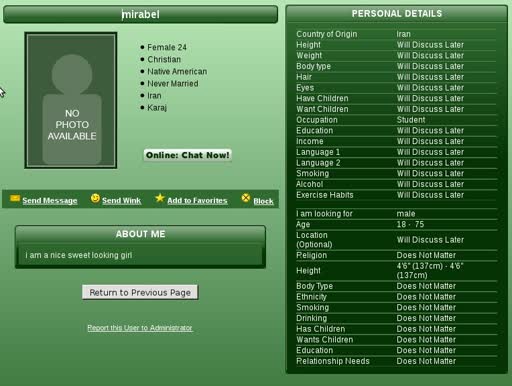Screen dimensions: 512x386
Task: Click the PERSONAL DETAILS heading
Action: click(x=397, y=14)
